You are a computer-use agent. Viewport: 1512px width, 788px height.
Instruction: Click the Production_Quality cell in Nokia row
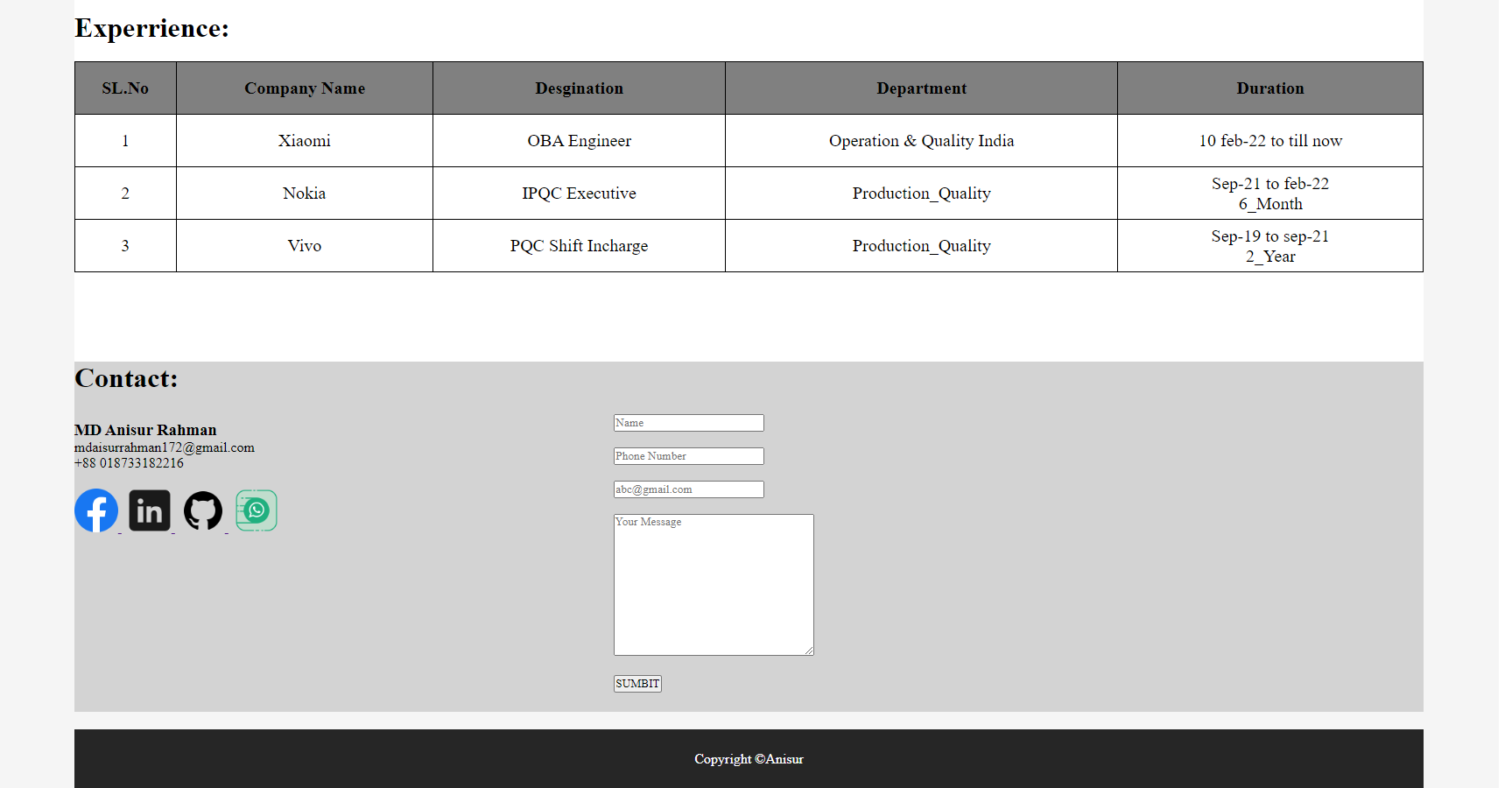pos(922,193)
